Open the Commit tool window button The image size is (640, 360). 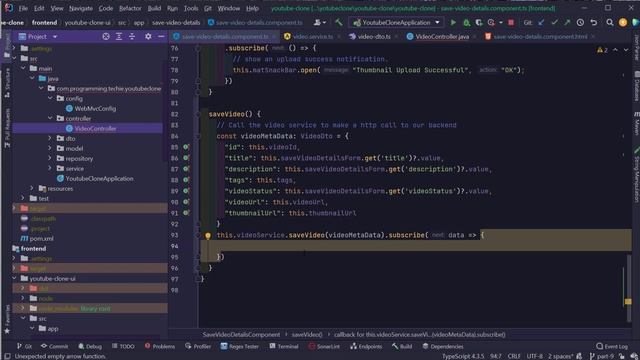(54, 347)
